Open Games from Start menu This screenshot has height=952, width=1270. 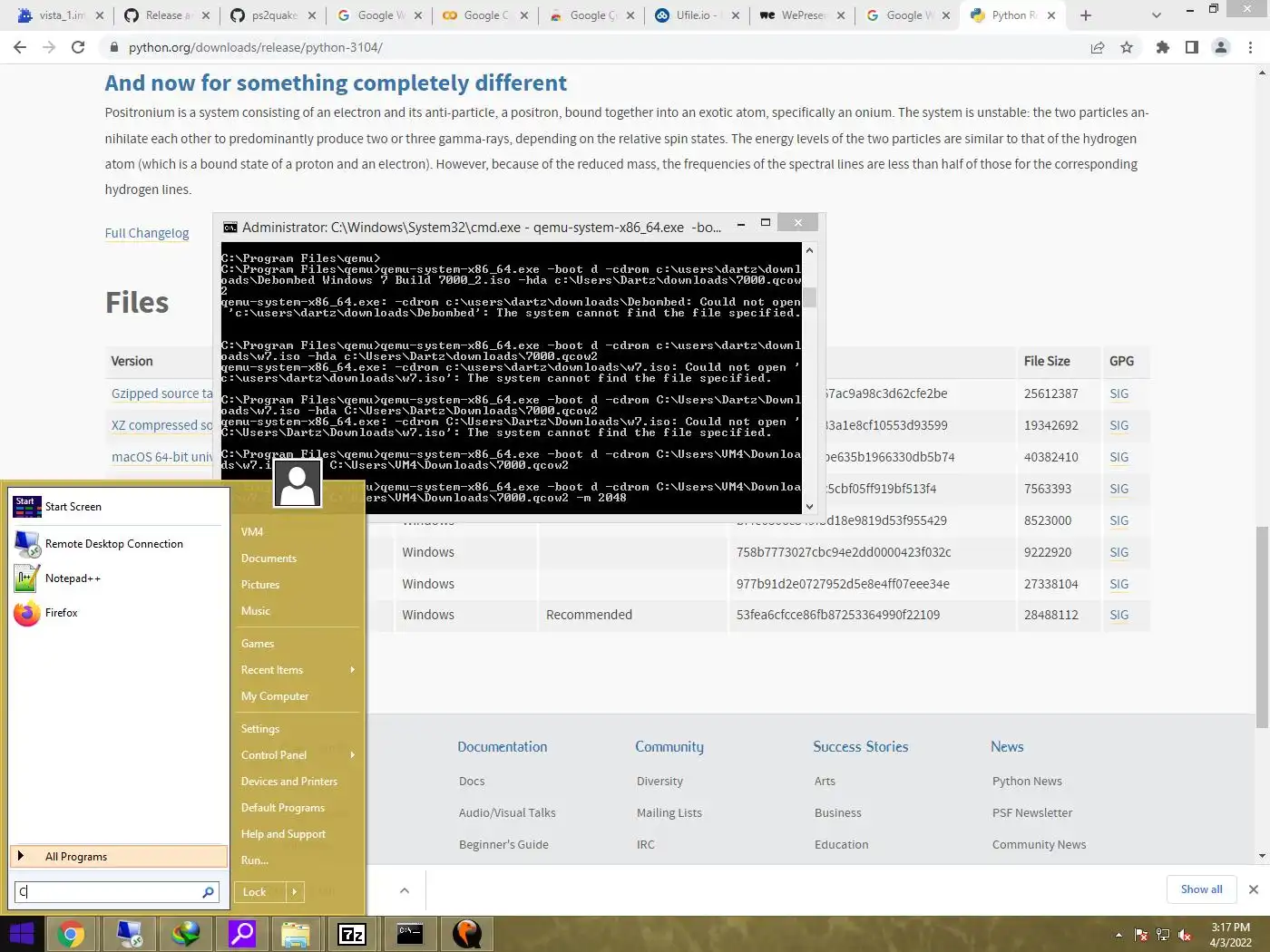pyautogui.click(x=258, y=644)
